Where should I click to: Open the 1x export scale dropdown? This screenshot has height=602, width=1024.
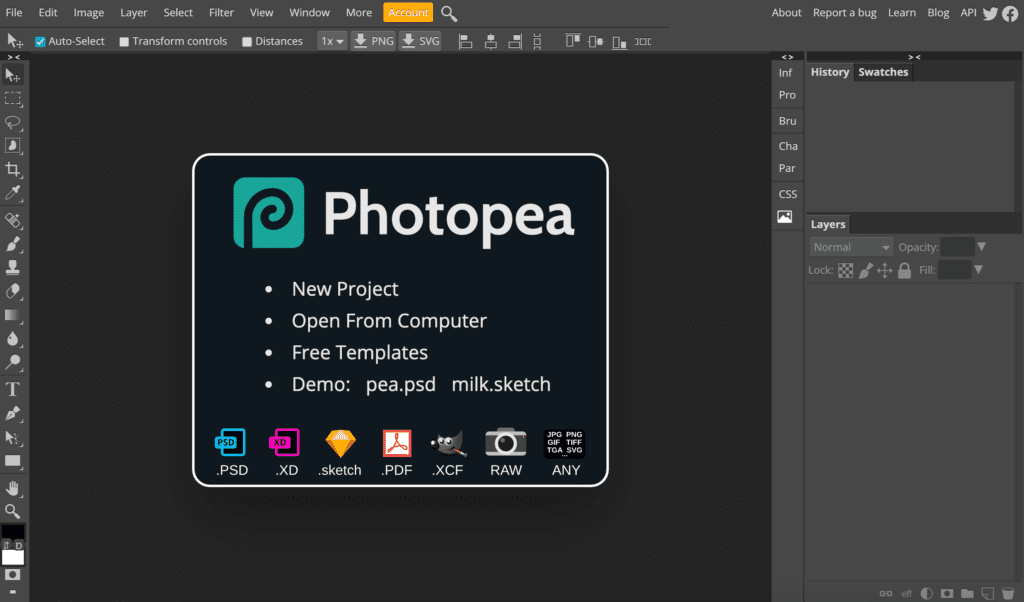[x=332, y=41]
